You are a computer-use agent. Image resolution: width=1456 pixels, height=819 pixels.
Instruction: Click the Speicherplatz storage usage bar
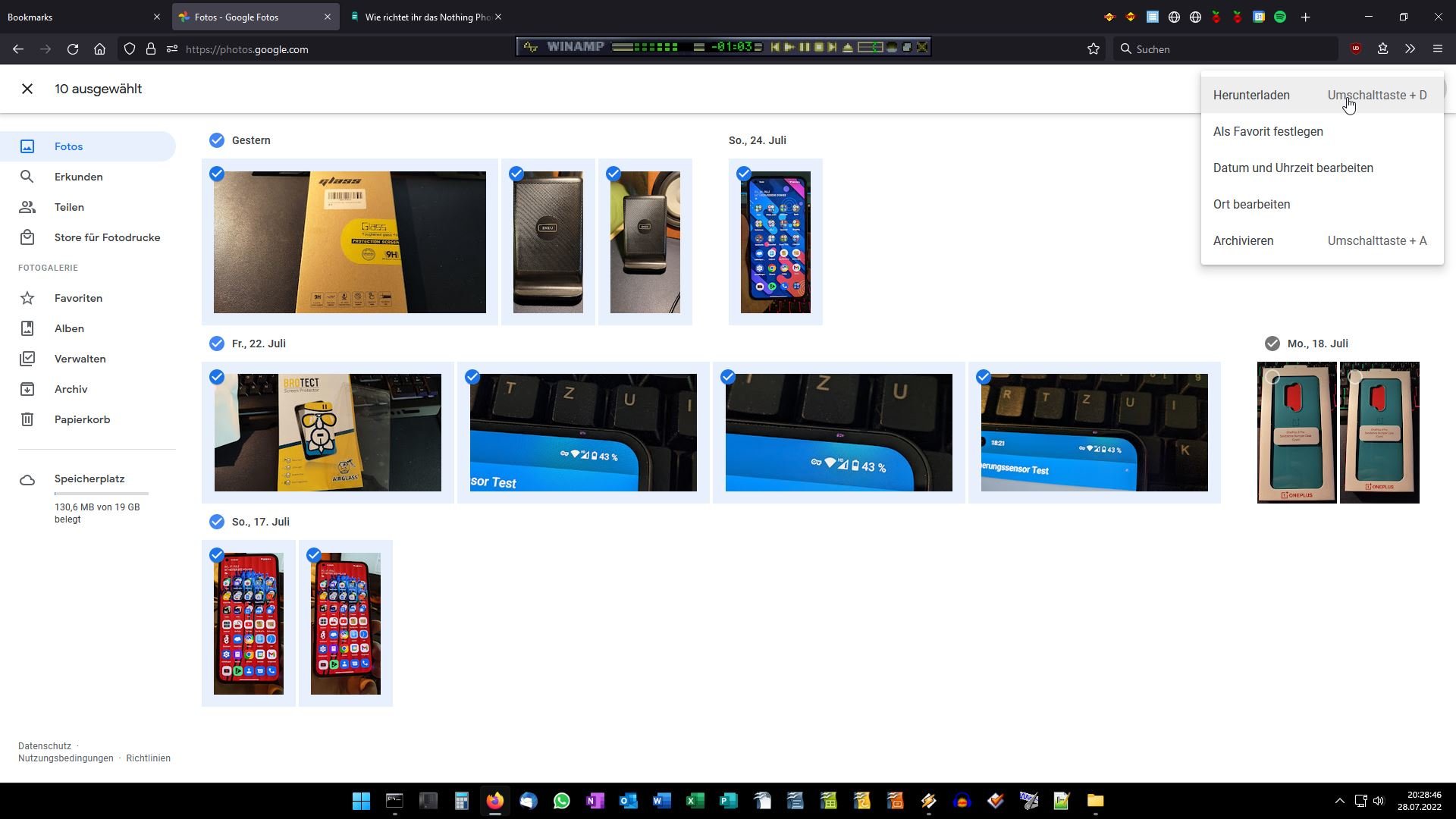tap(102, 494)
